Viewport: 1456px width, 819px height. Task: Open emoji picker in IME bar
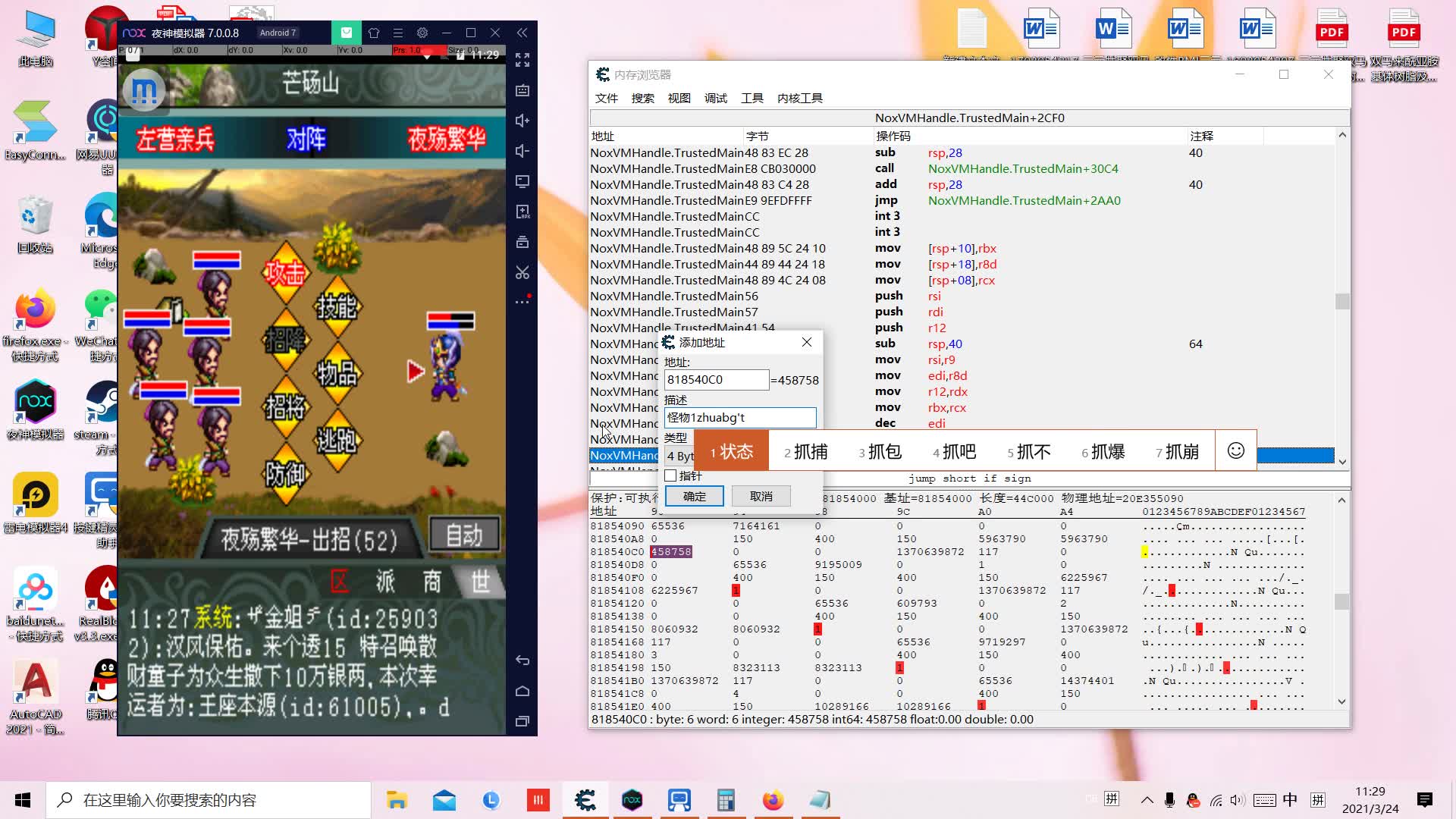pos(1235,450)
